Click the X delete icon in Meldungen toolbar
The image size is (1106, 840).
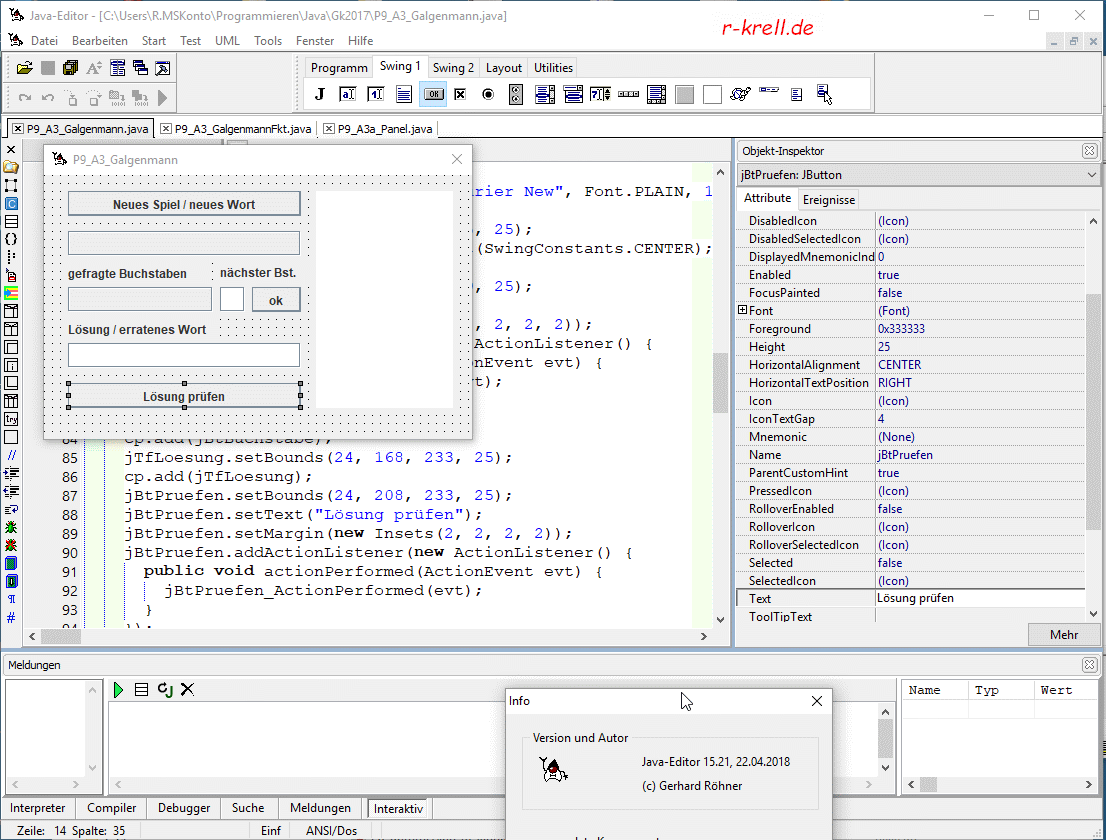187,690
